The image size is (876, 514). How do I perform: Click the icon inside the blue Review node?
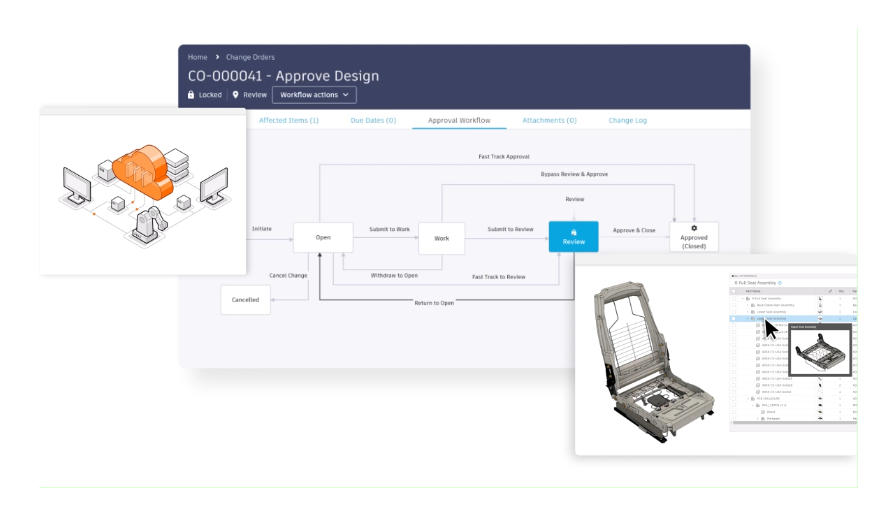574,232
